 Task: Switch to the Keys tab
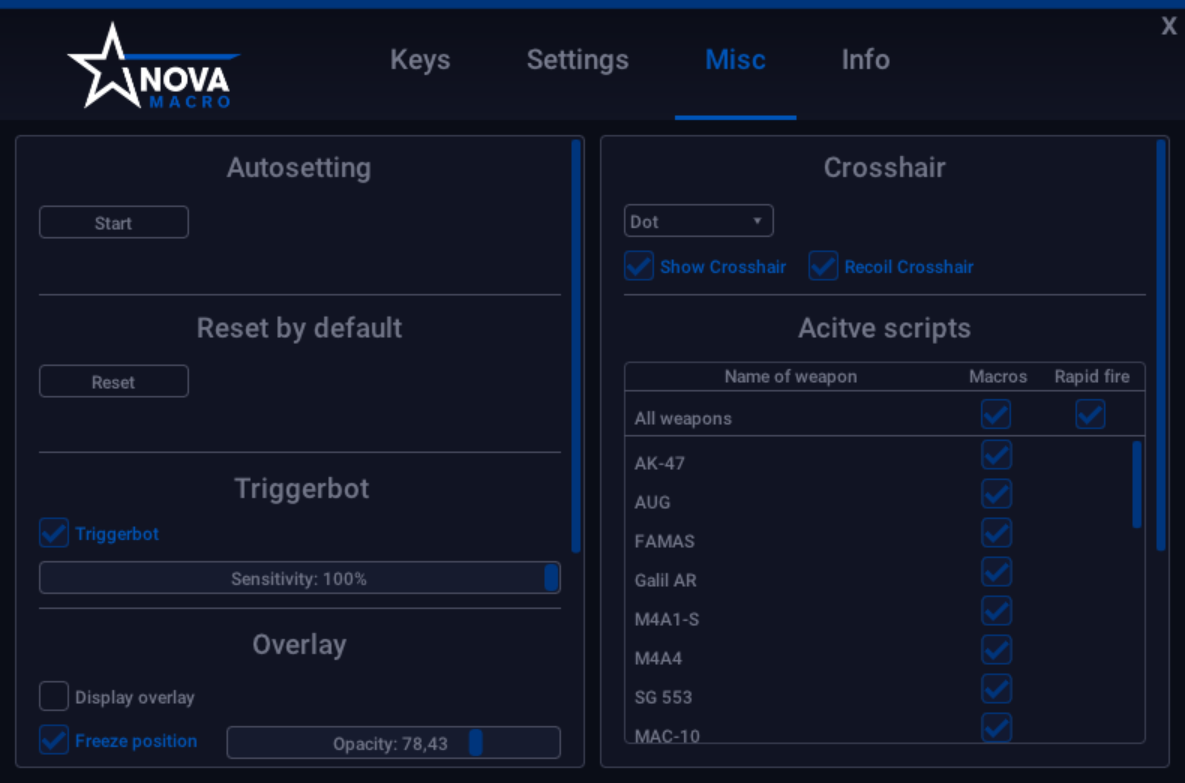pyautogui.click(x=420, y=60)
